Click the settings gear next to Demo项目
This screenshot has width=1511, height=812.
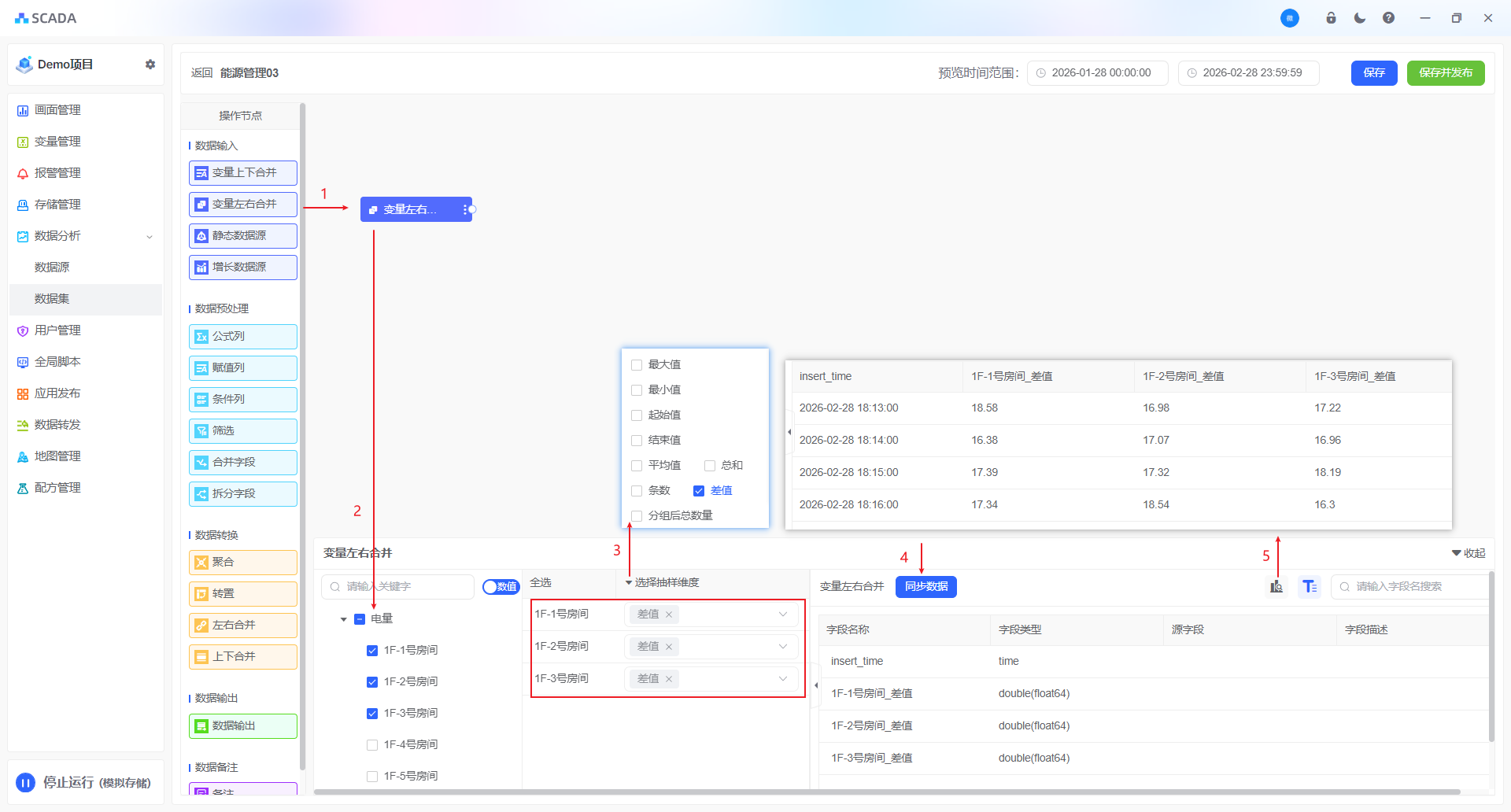(150, 65)
